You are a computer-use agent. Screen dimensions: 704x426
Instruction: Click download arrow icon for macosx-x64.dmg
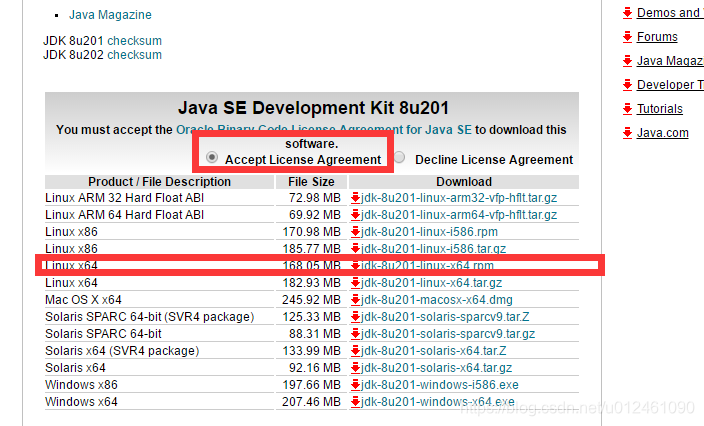point(355,300)
